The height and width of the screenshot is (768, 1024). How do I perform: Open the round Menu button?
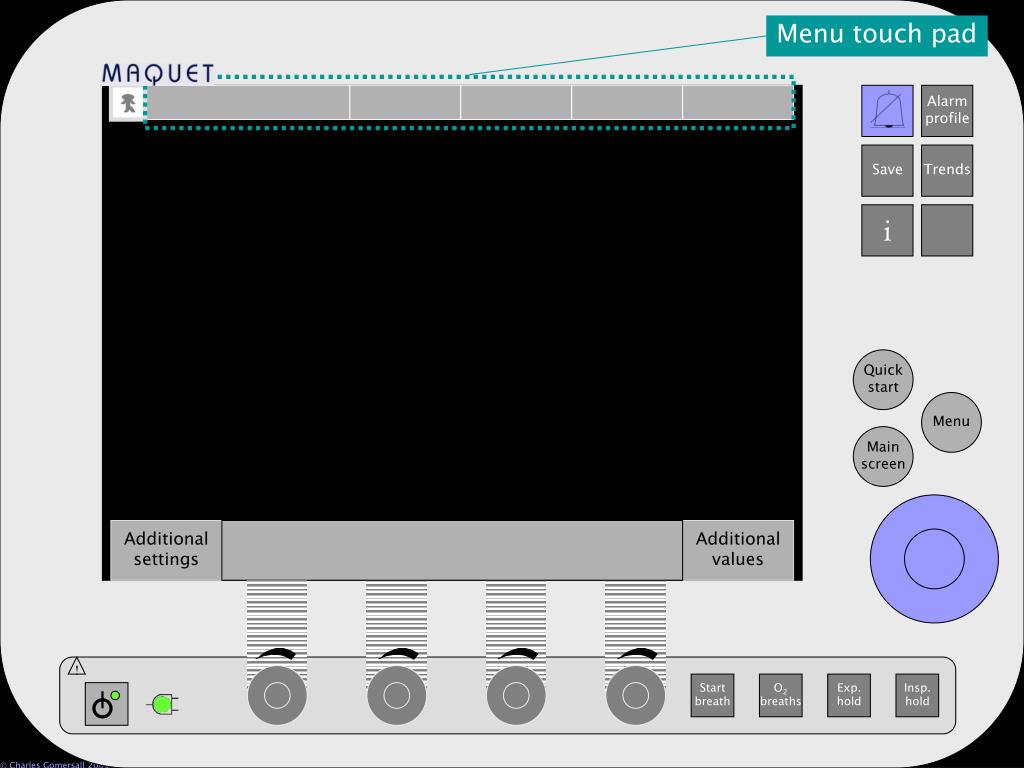coord(951,422)
